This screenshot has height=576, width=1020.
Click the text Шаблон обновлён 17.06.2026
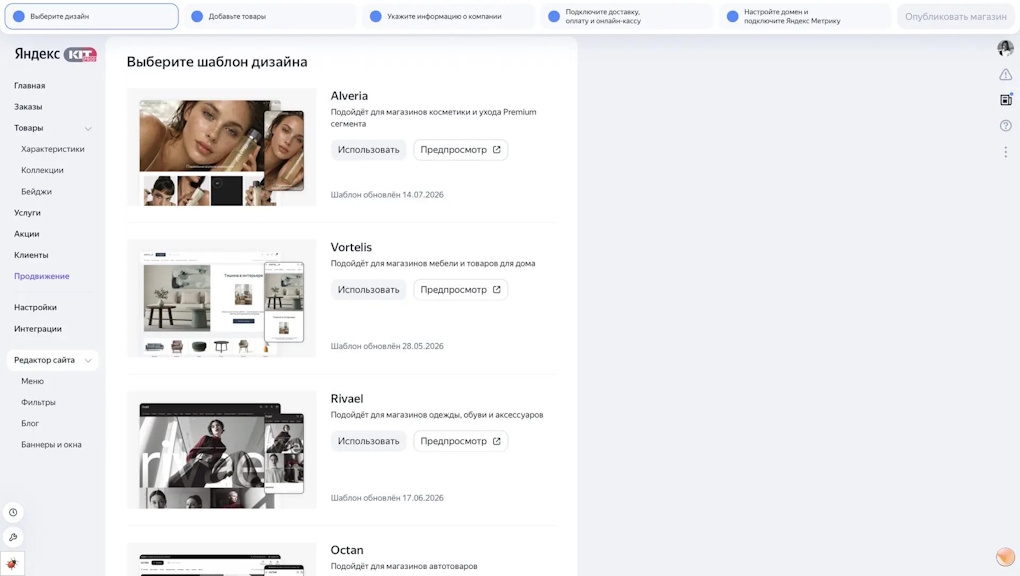click(387, 498)
